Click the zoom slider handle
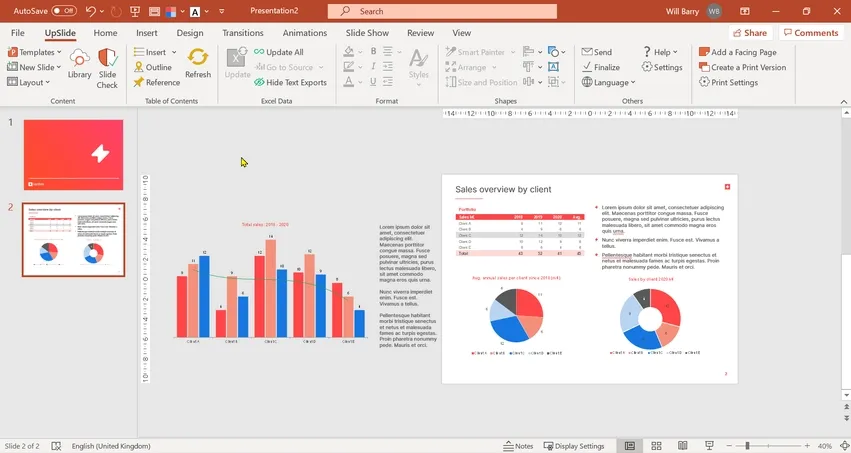Image resolution: width=851 pixels, height=453 pixels. click(x=747, y=446)
